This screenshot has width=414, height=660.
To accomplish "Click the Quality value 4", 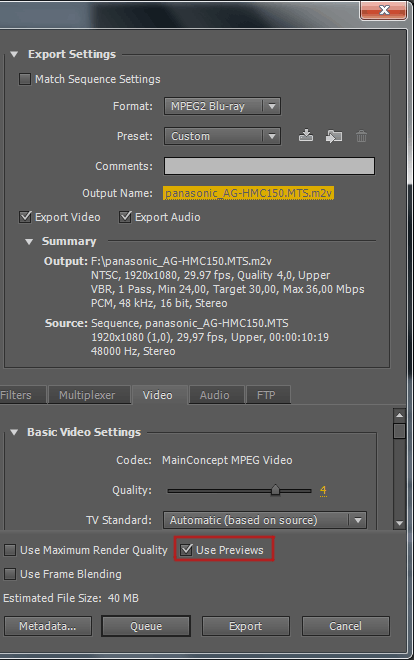I will coord(323,490).
